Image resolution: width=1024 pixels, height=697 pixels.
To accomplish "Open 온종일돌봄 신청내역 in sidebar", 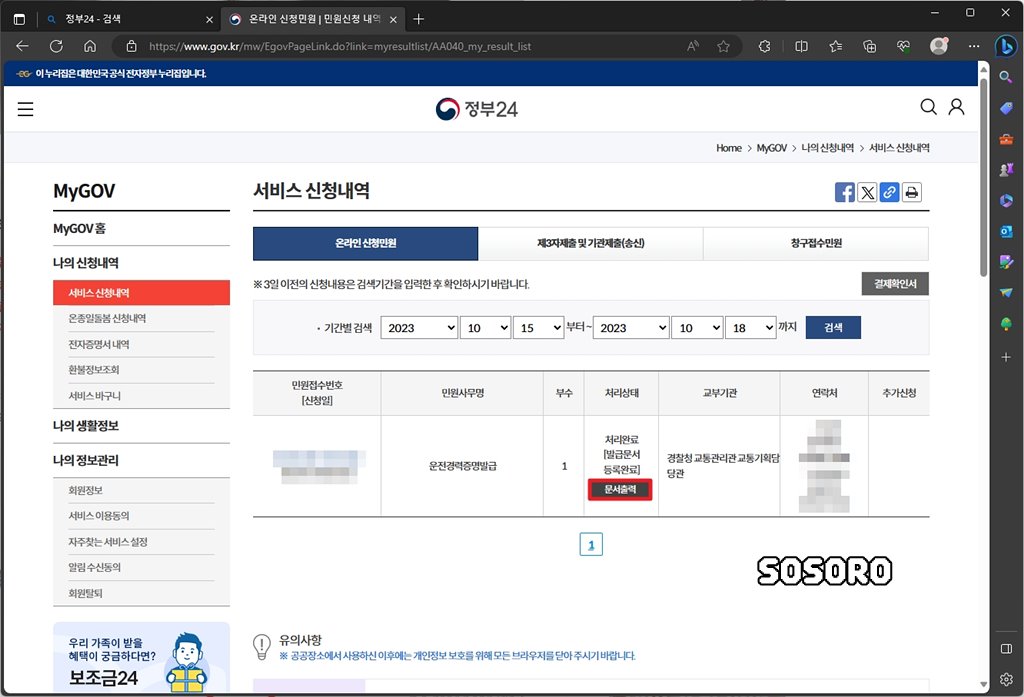I will [107, 318].
